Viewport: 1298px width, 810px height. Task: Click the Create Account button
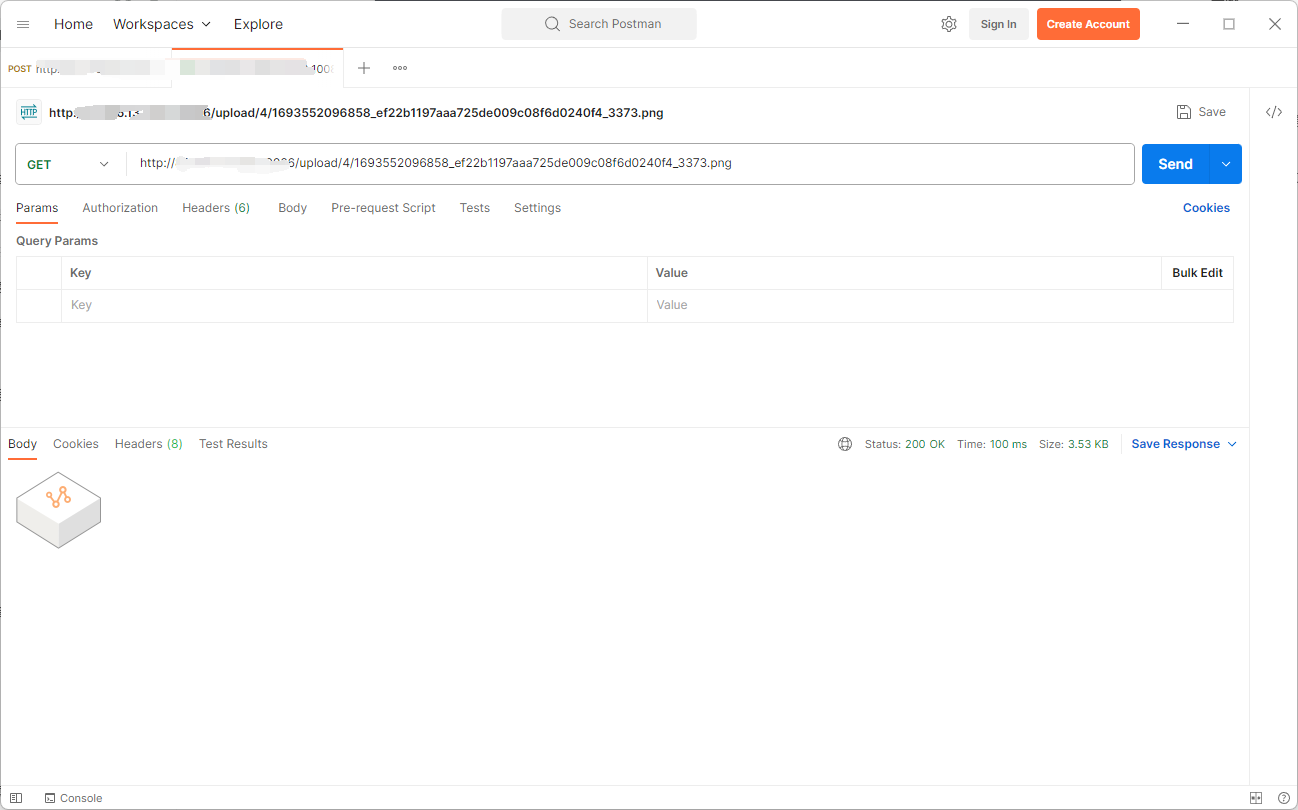point(1088,24)
